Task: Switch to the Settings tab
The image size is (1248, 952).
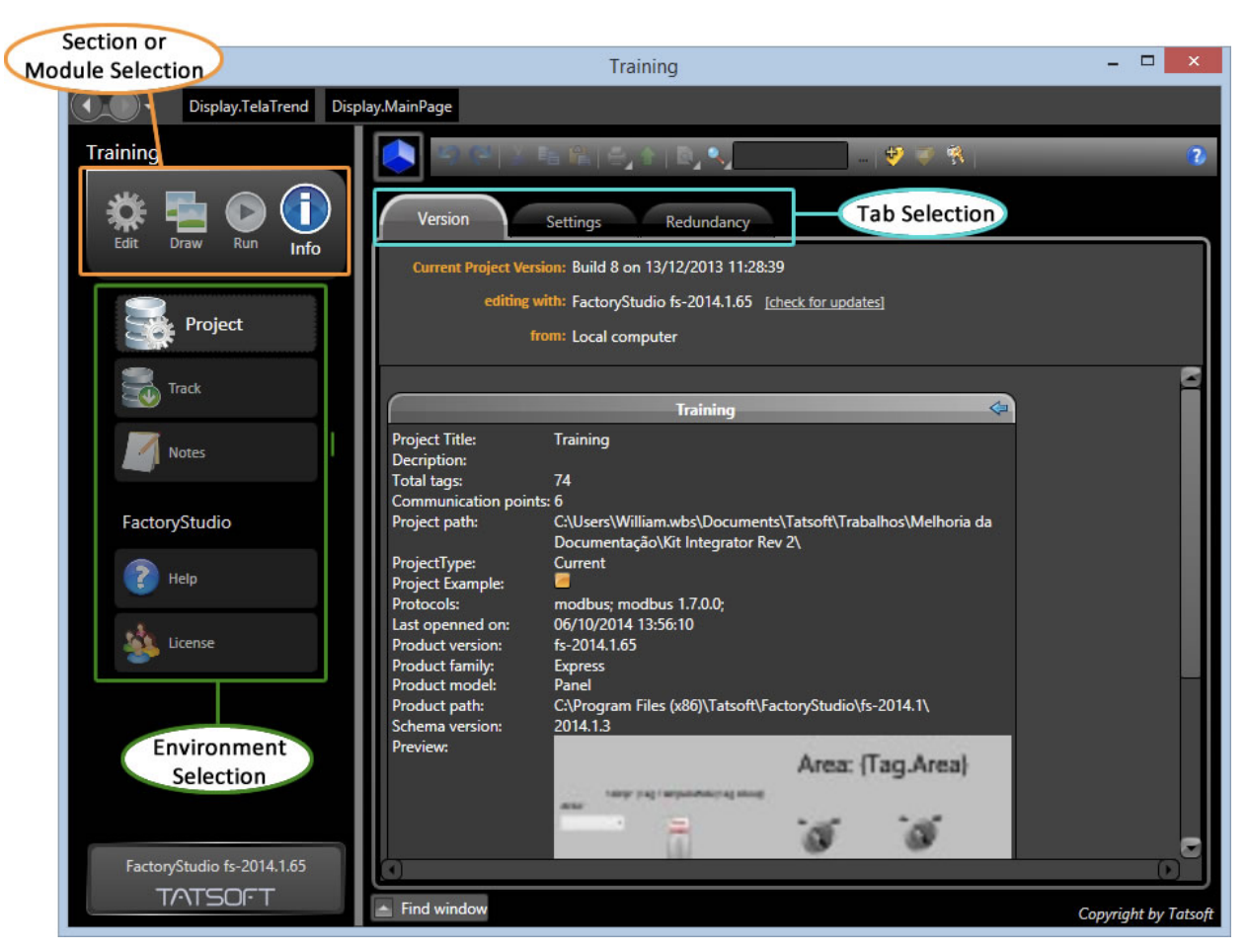Action: 573,222
